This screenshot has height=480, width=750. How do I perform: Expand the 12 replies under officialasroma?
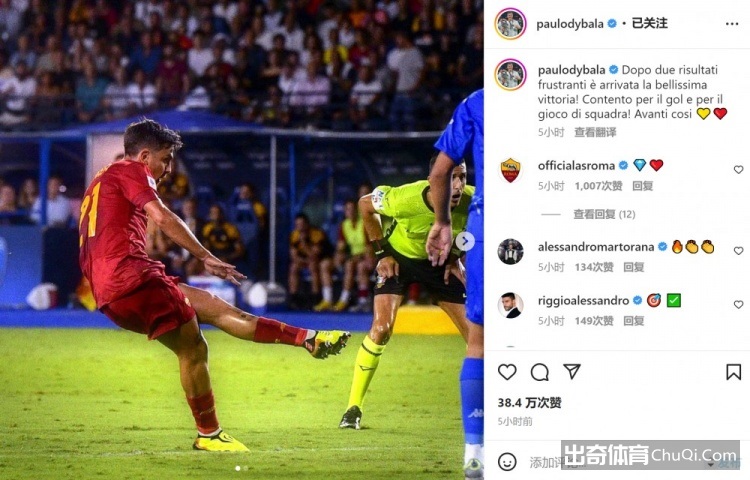(604, 214)
